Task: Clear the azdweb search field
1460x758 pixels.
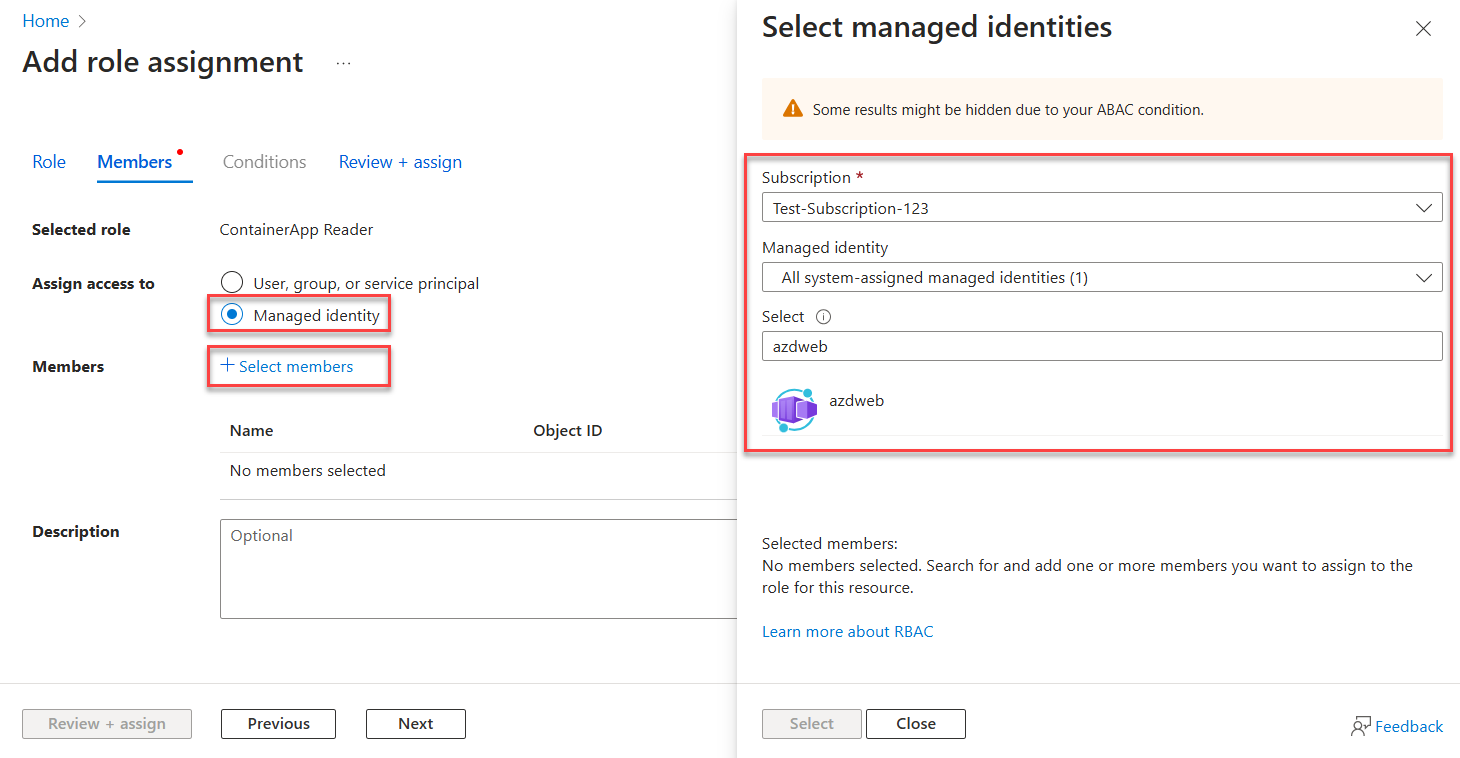Action: tap(1100, 346)
